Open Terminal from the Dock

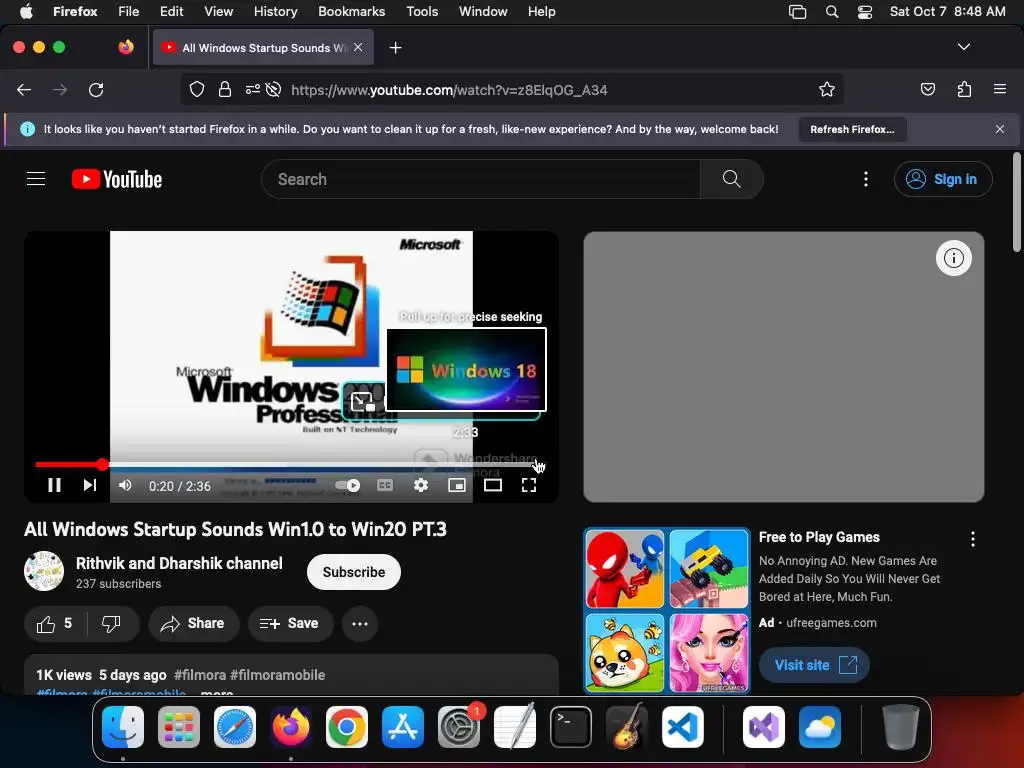coord(571,727)
